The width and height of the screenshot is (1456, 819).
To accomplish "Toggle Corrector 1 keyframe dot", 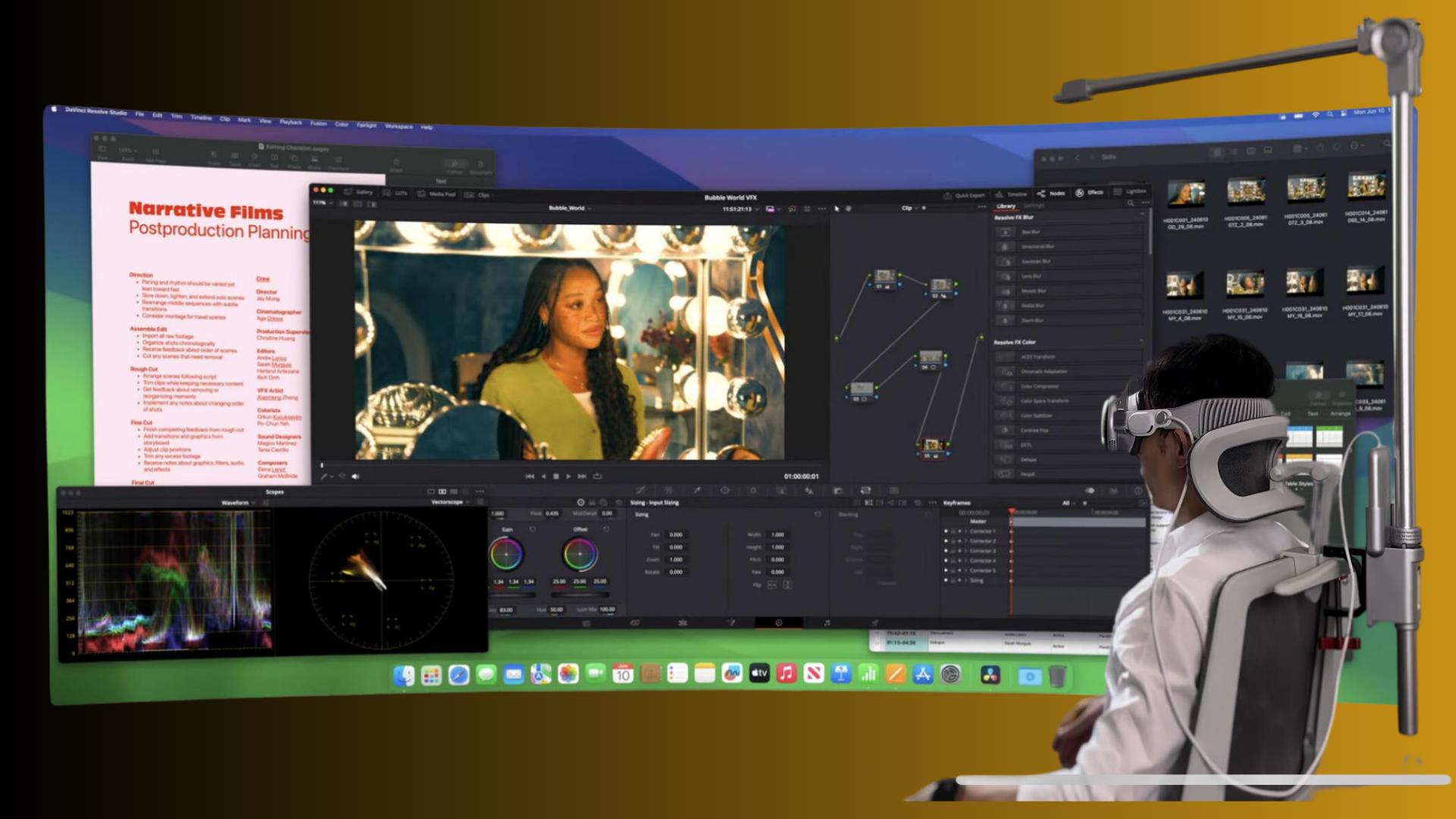I will pyautogui.click(x=946, y=531).
